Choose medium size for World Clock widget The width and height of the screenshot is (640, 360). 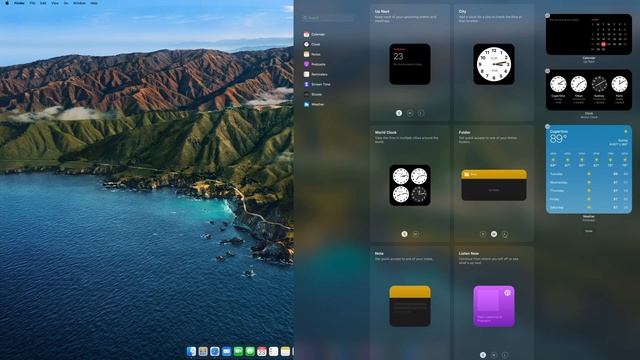(x=416, y=234)
